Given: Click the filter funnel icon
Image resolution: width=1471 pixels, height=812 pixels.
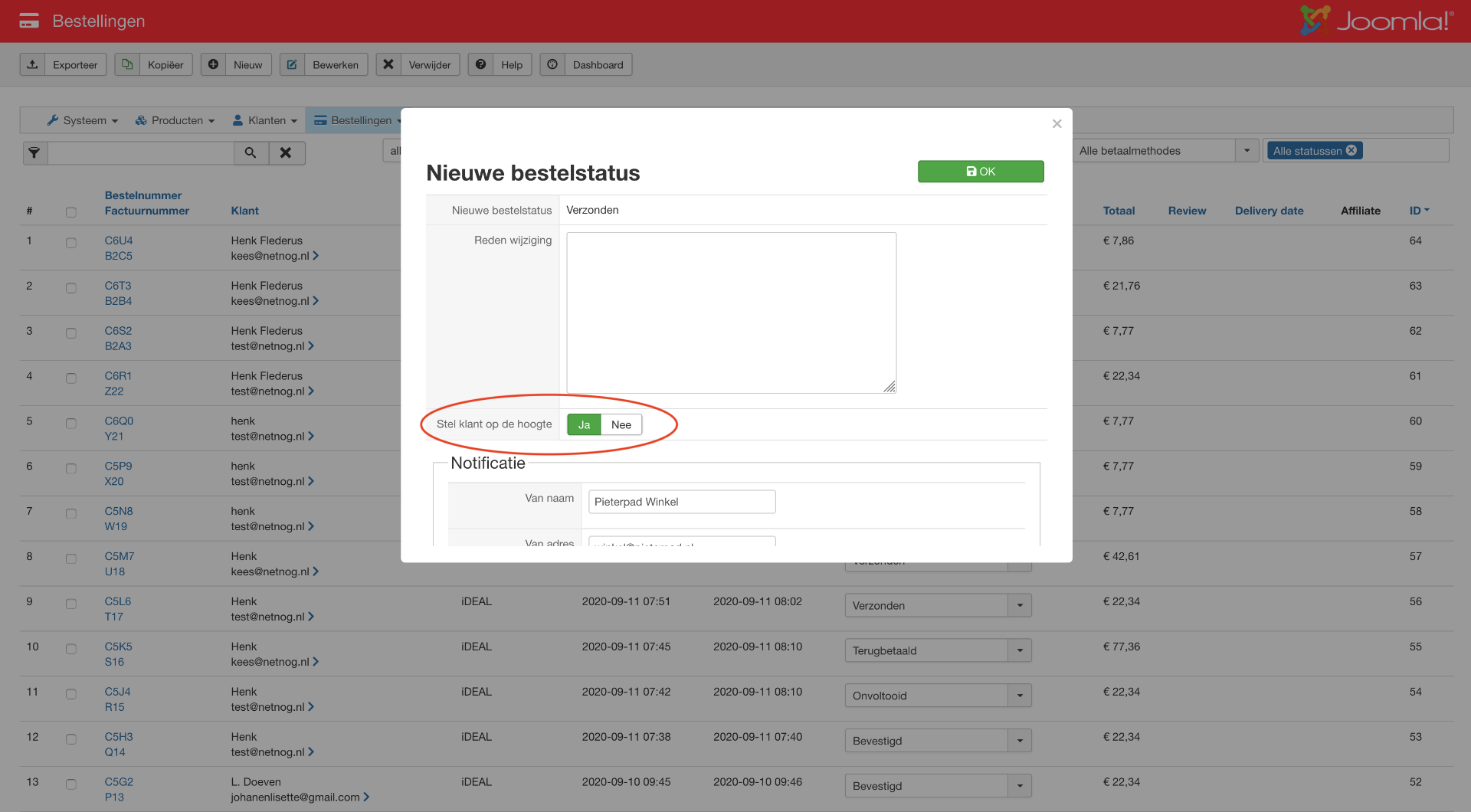Looking at the screenshot, I should [34, 152].
